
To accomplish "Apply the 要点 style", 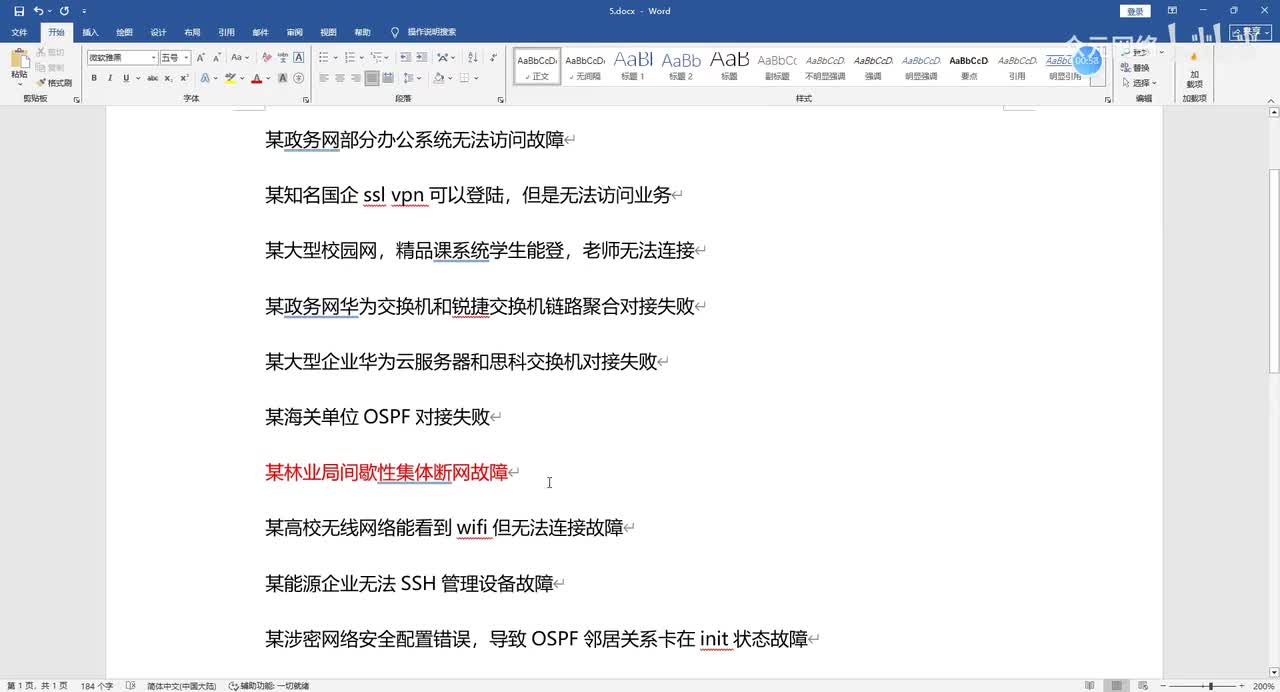I will pos(969,67).
